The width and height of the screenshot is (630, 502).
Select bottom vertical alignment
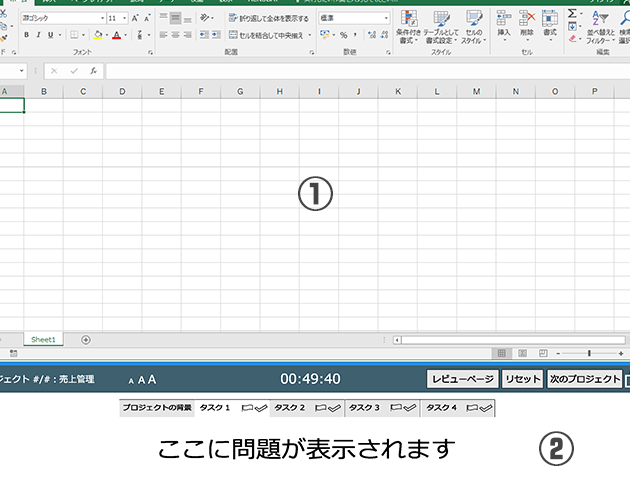click(x=188, y=18)
